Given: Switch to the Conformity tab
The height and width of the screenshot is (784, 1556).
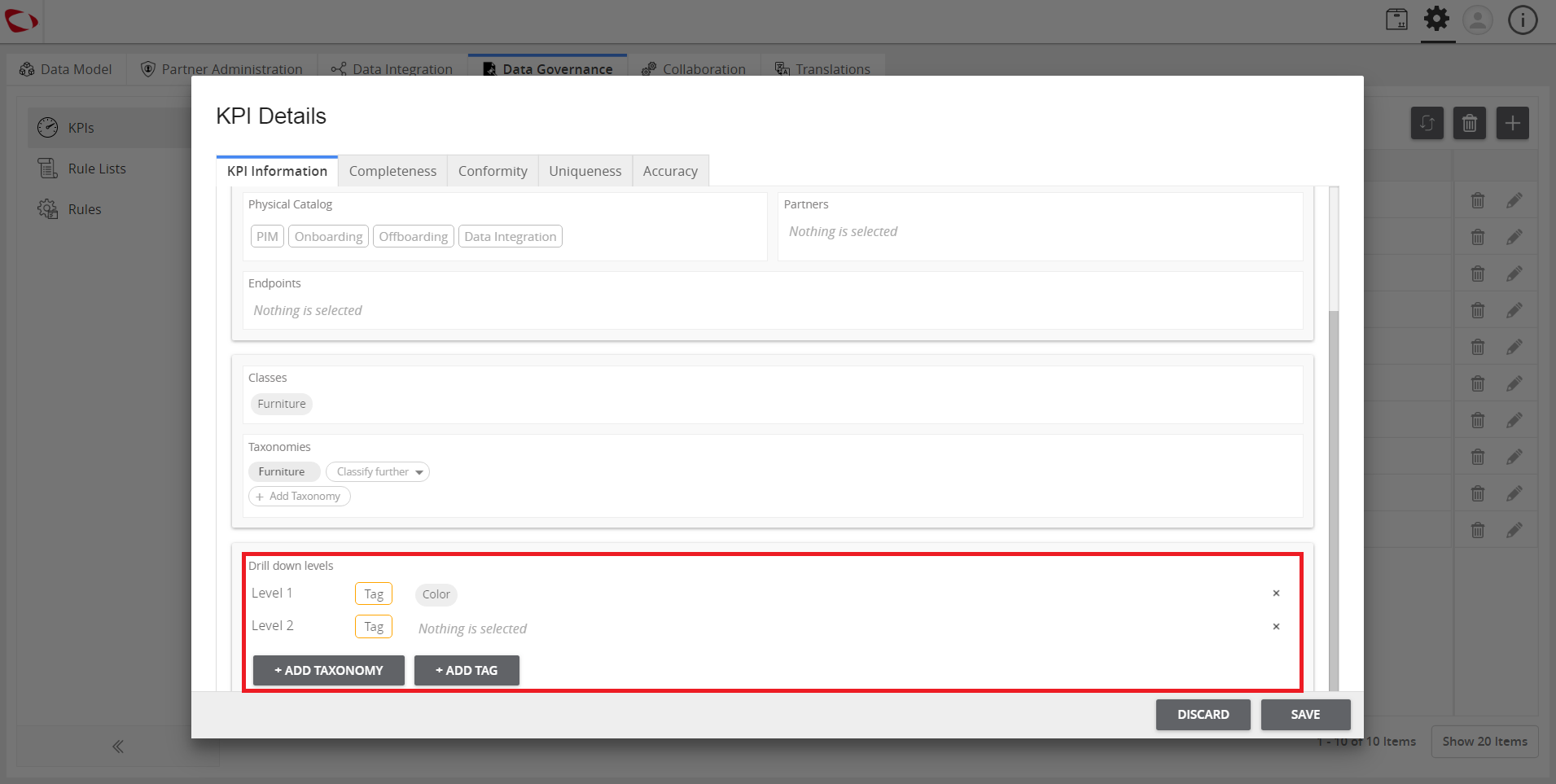Looking at the screenshot, I should pyautogui.click(x=493, y=171).
